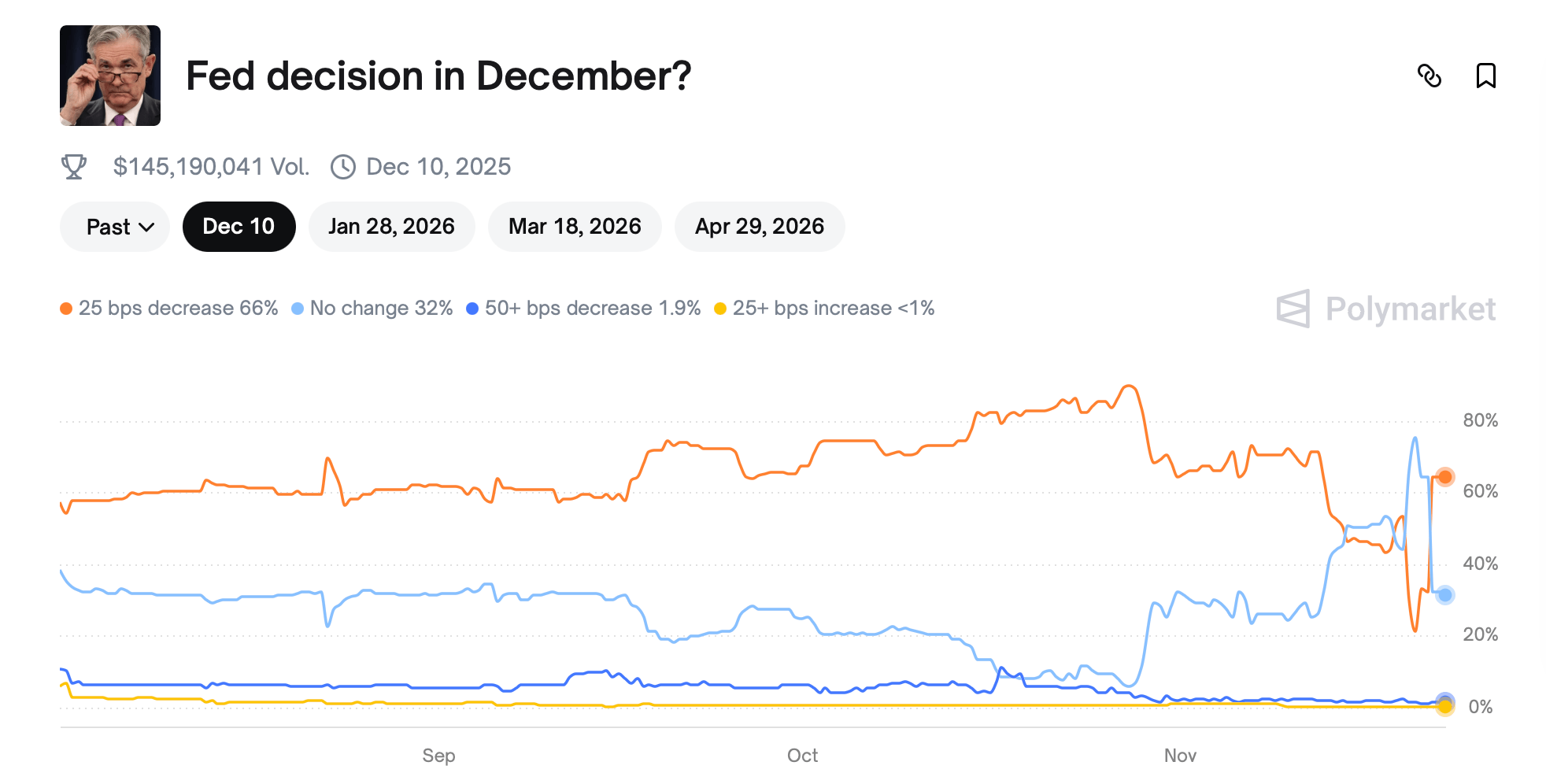1546x784 pixels.
Task: Switch to Jan 28, 2026 tab
Action: coord(391,227)
